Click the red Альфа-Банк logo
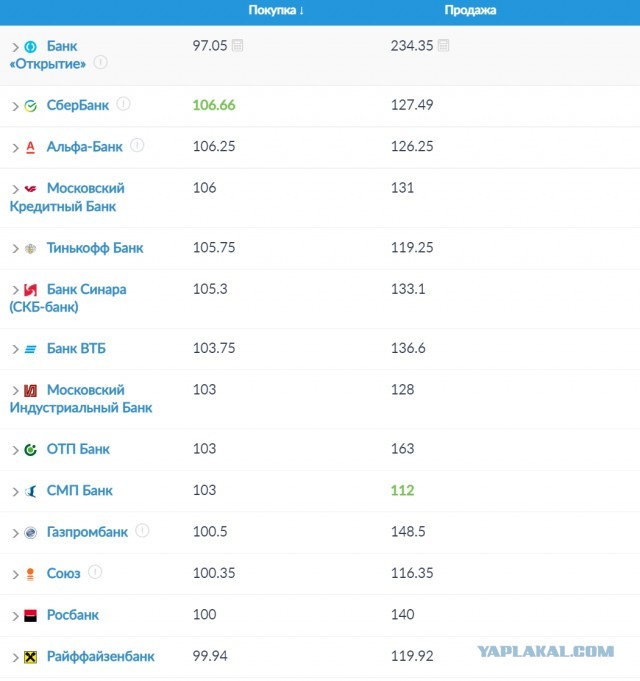Image resolution: width=640 pixels, height=681 pixels. (30, 148)
